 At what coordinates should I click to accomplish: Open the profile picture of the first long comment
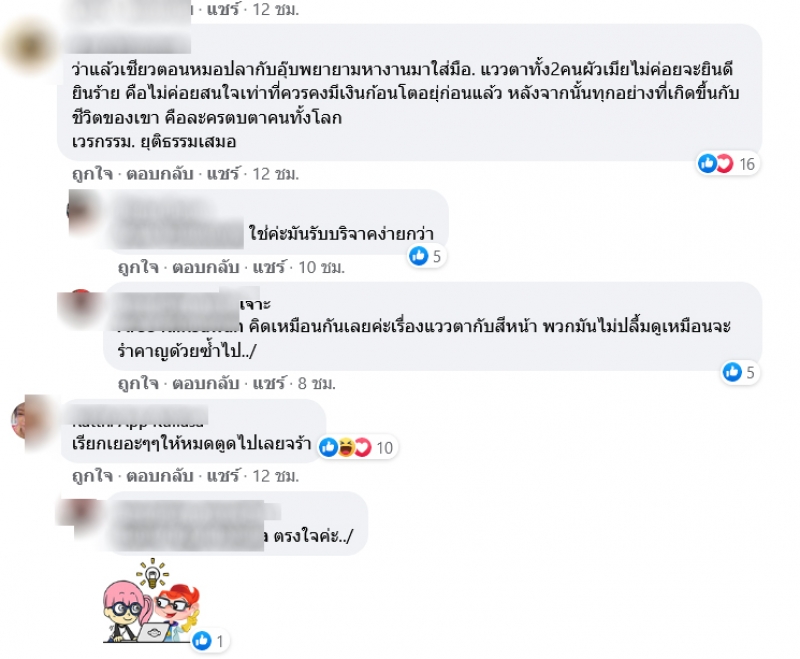[x=29, y=47]
